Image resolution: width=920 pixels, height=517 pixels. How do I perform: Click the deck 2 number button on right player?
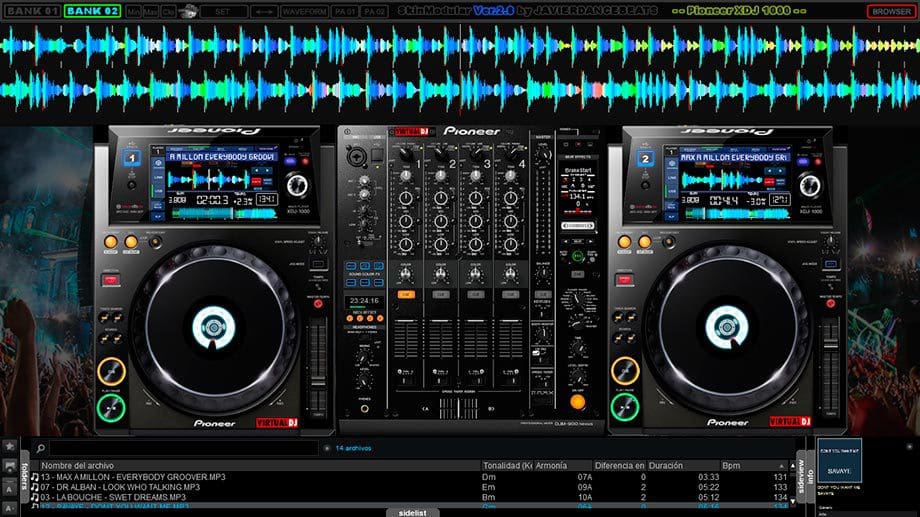645,158
